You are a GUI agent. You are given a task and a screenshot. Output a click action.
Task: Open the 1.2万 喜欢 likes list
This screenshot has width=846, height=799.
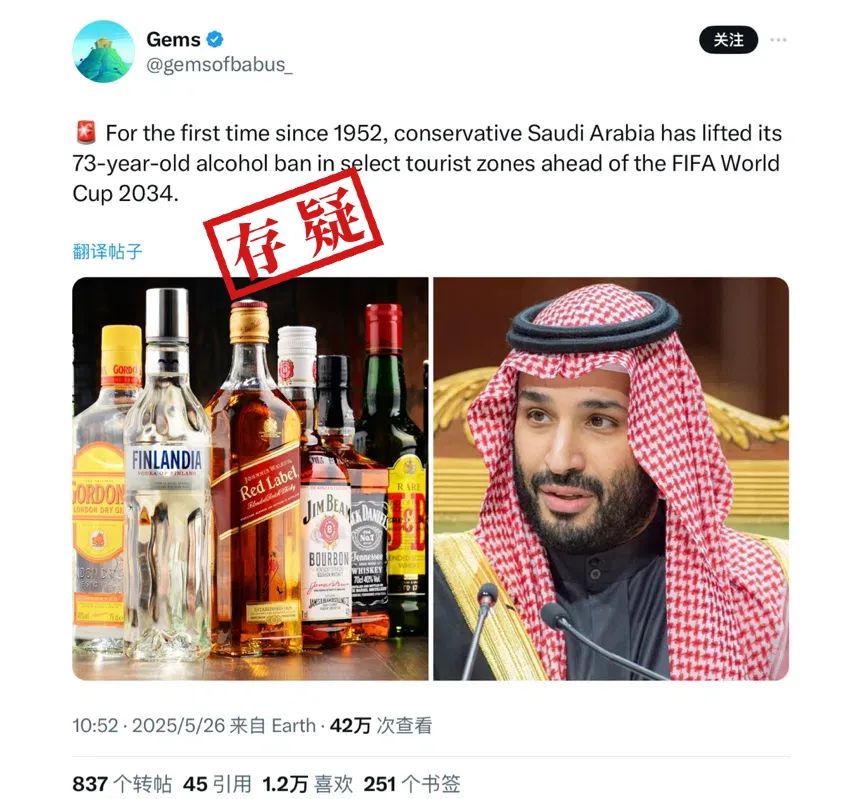click(308, 784)
